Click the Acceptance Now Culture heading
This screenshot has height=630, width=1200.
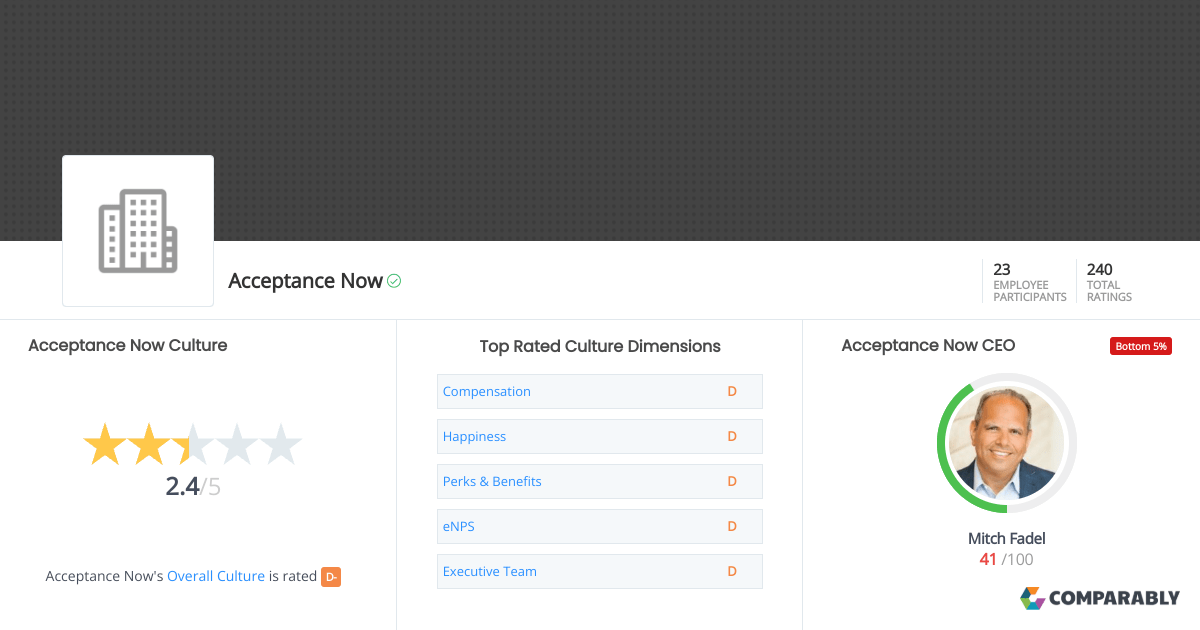point(128,346)
